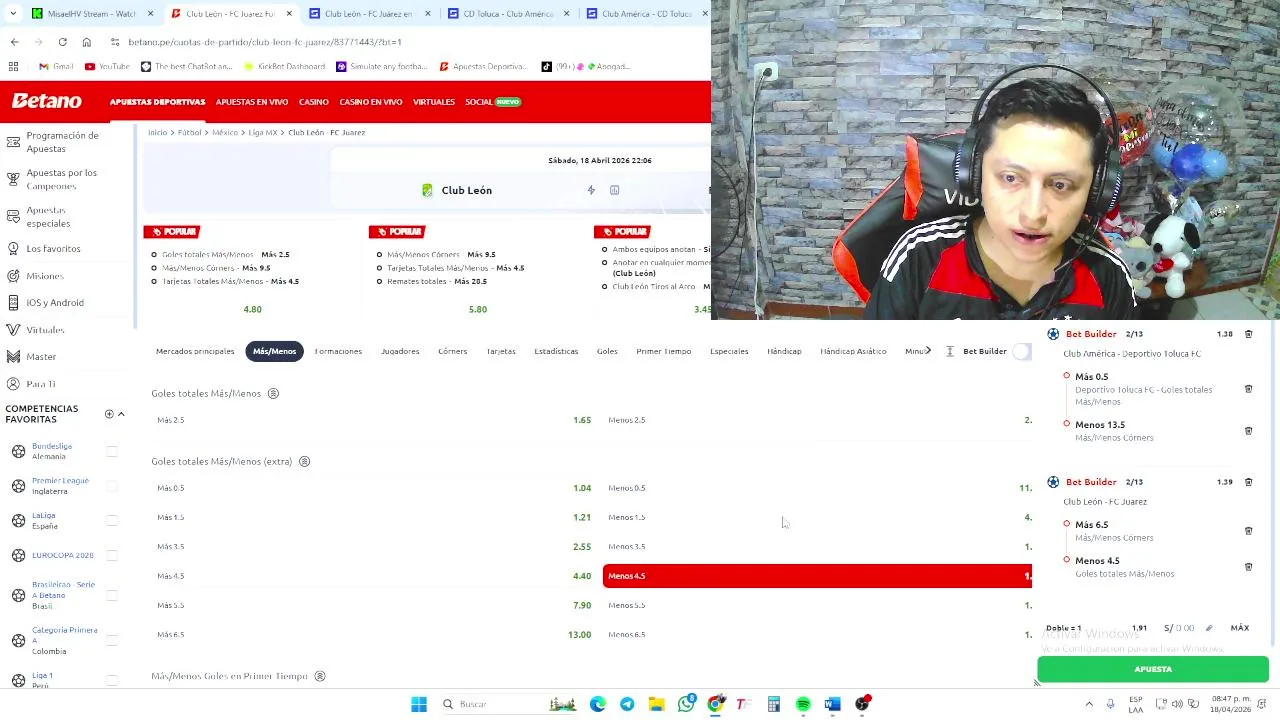Toggle the Bet Builder switch
Viewport: 1280px width, 720px height.
coord(1021,351)
